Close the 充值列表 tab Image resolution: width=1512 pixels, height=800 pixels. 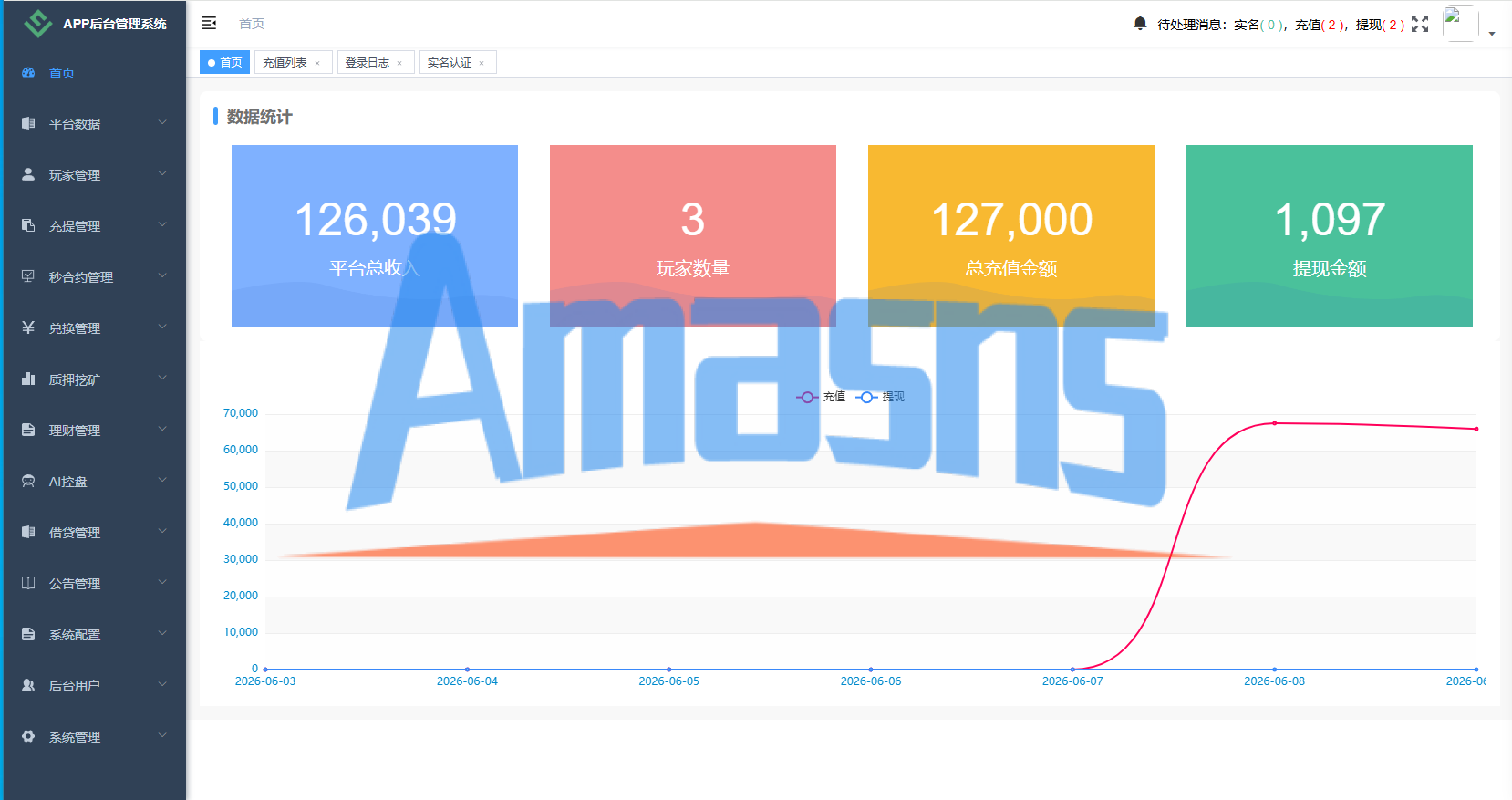317,63
